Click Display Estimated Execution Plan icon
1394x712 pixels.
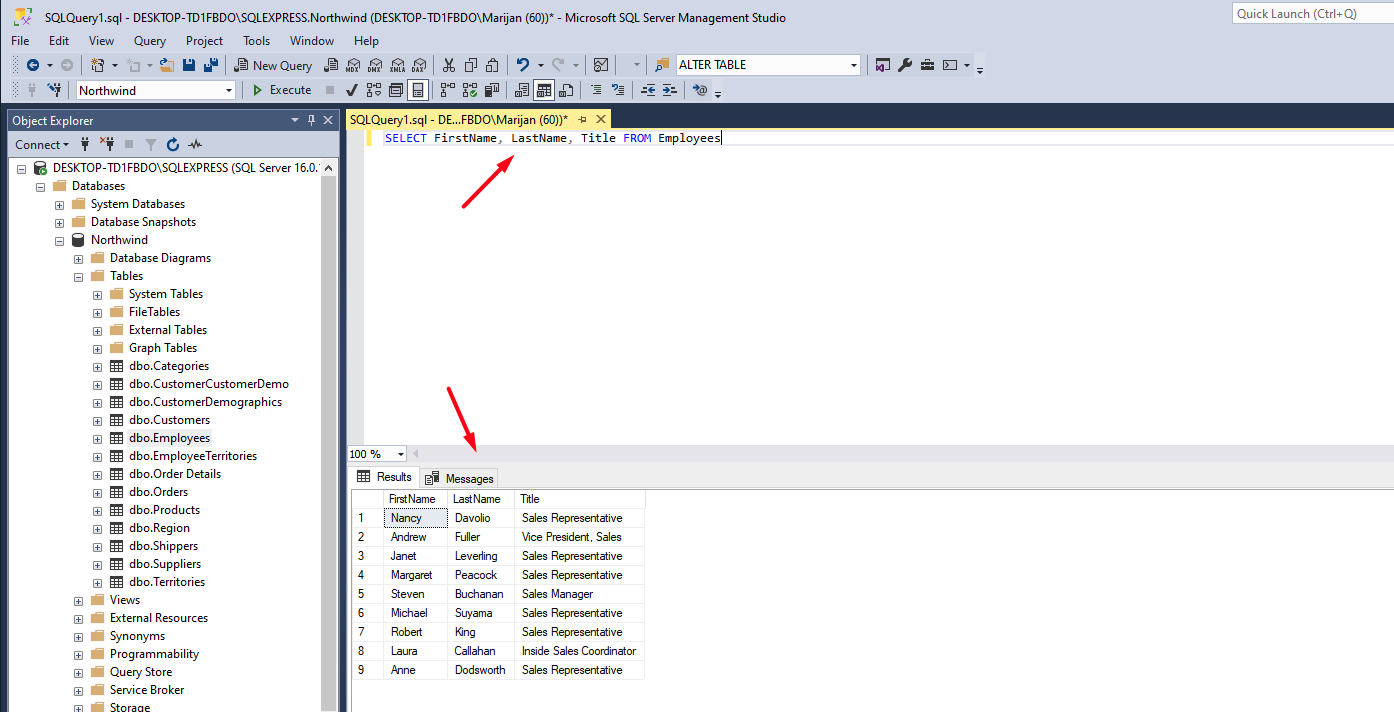(373, 90)
